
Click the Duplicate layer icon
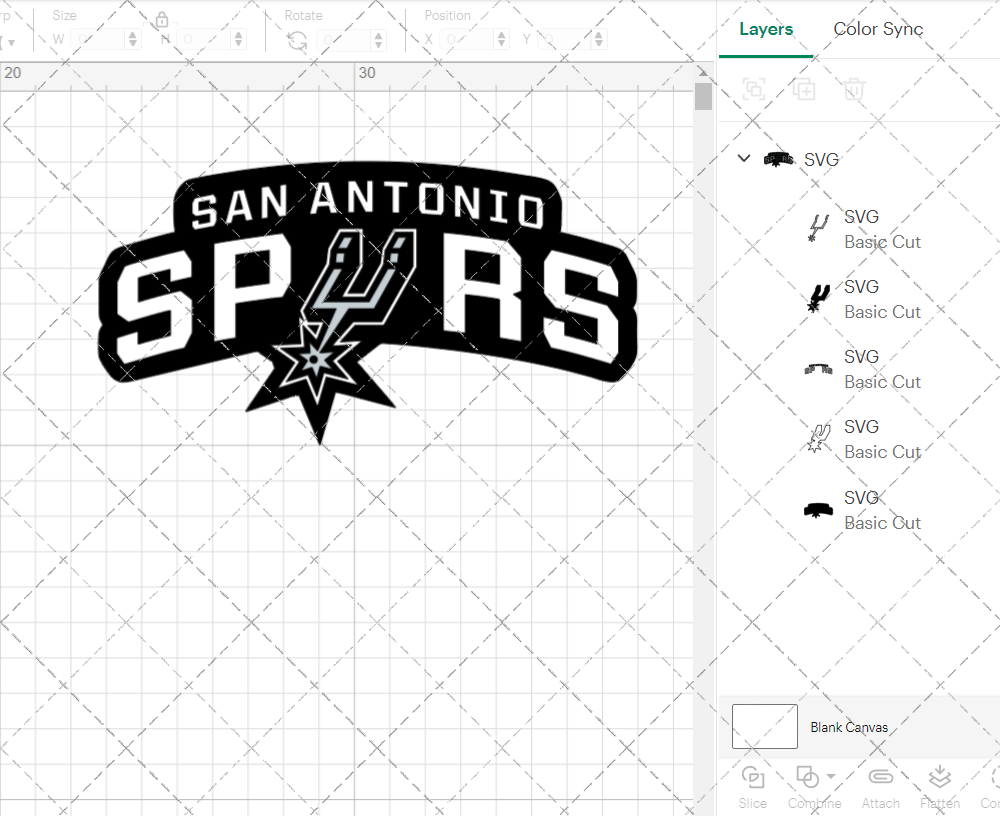tap(804, 89)
